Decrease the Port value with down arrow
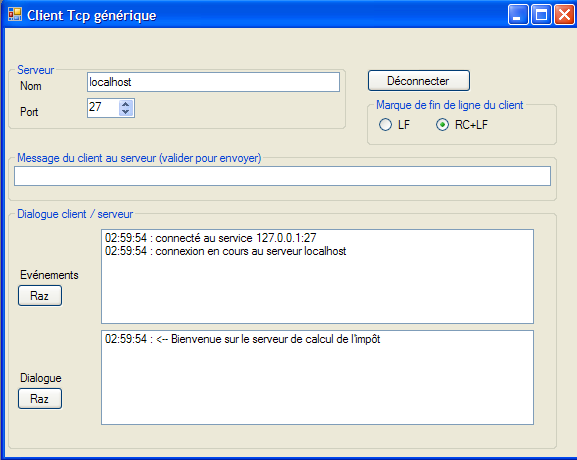 126,112
